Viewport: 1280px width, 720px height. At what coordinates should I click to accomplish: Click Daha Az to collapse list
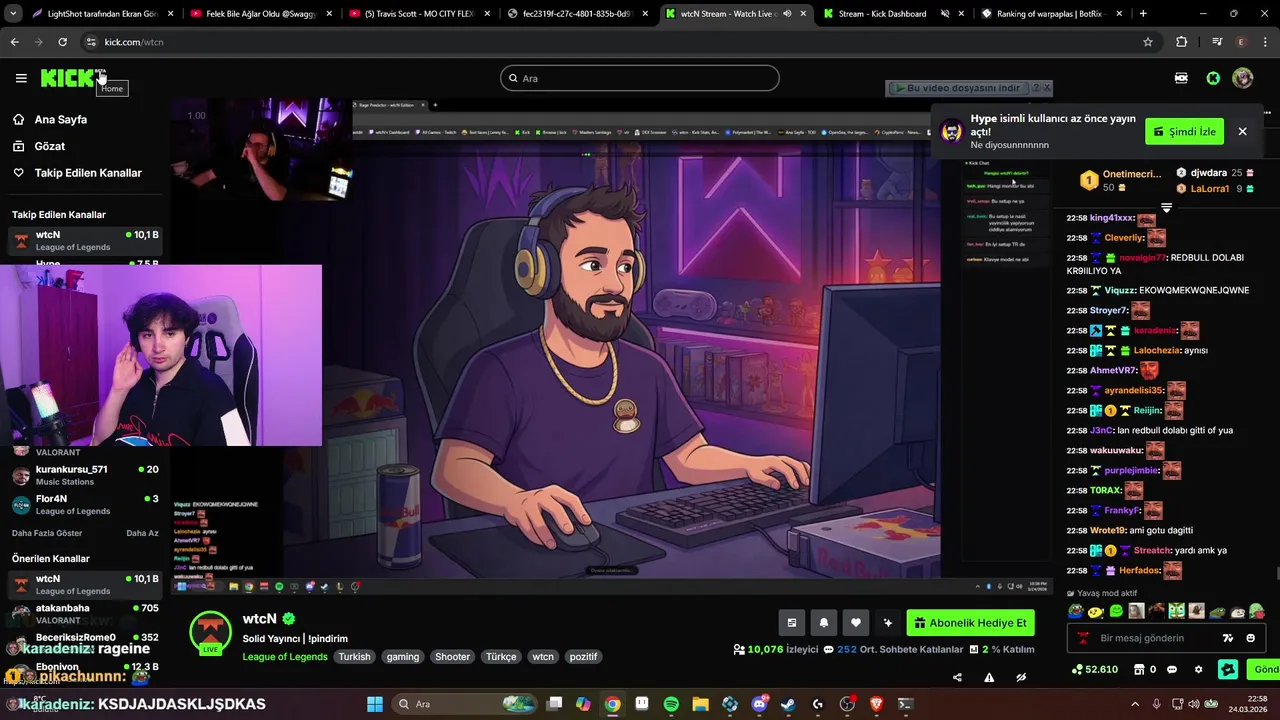click(x=142, y=533)
